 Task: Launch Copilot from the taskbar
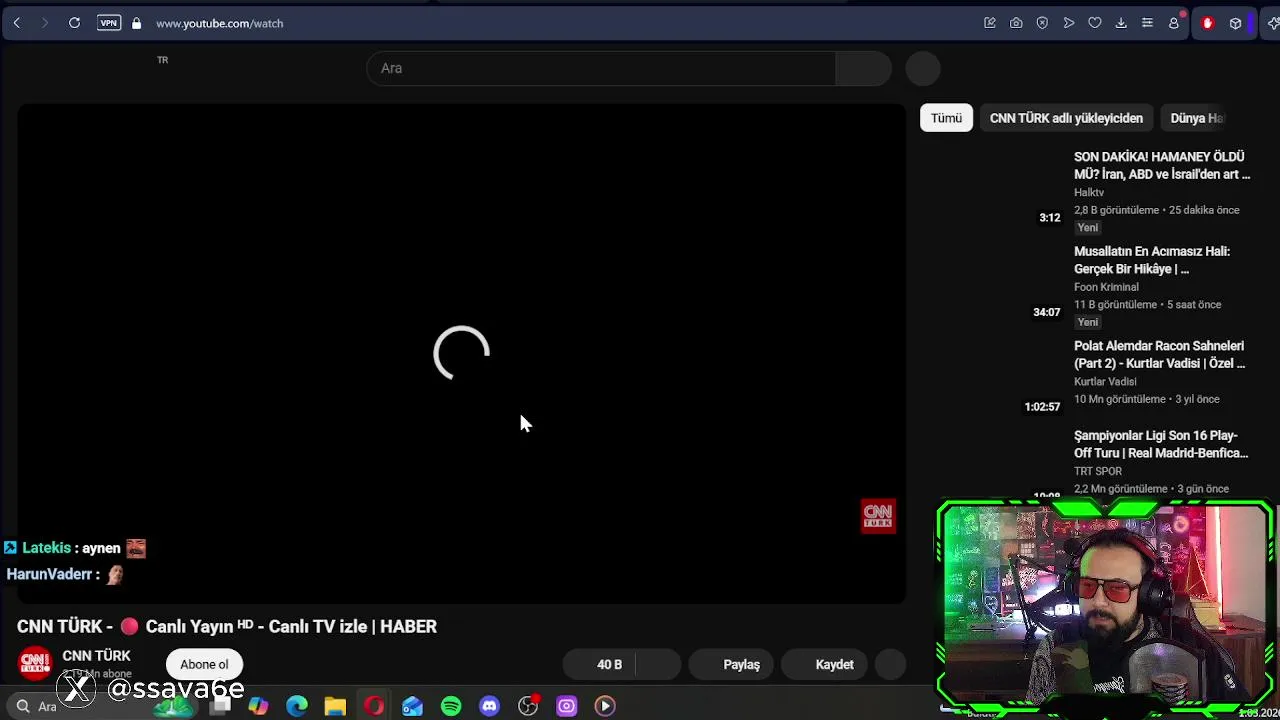pyautogui.click(x=259, y=706)
